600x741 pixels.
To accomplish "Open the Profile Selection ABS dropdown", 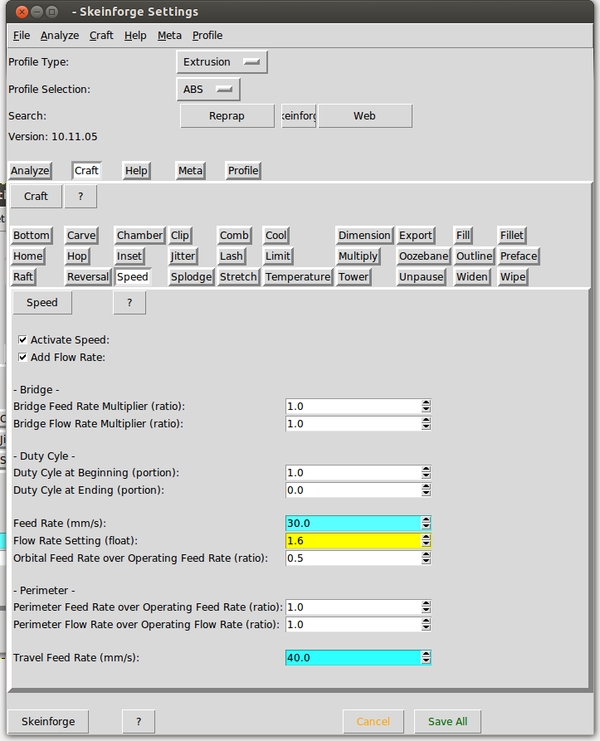I will coord(209,89).
